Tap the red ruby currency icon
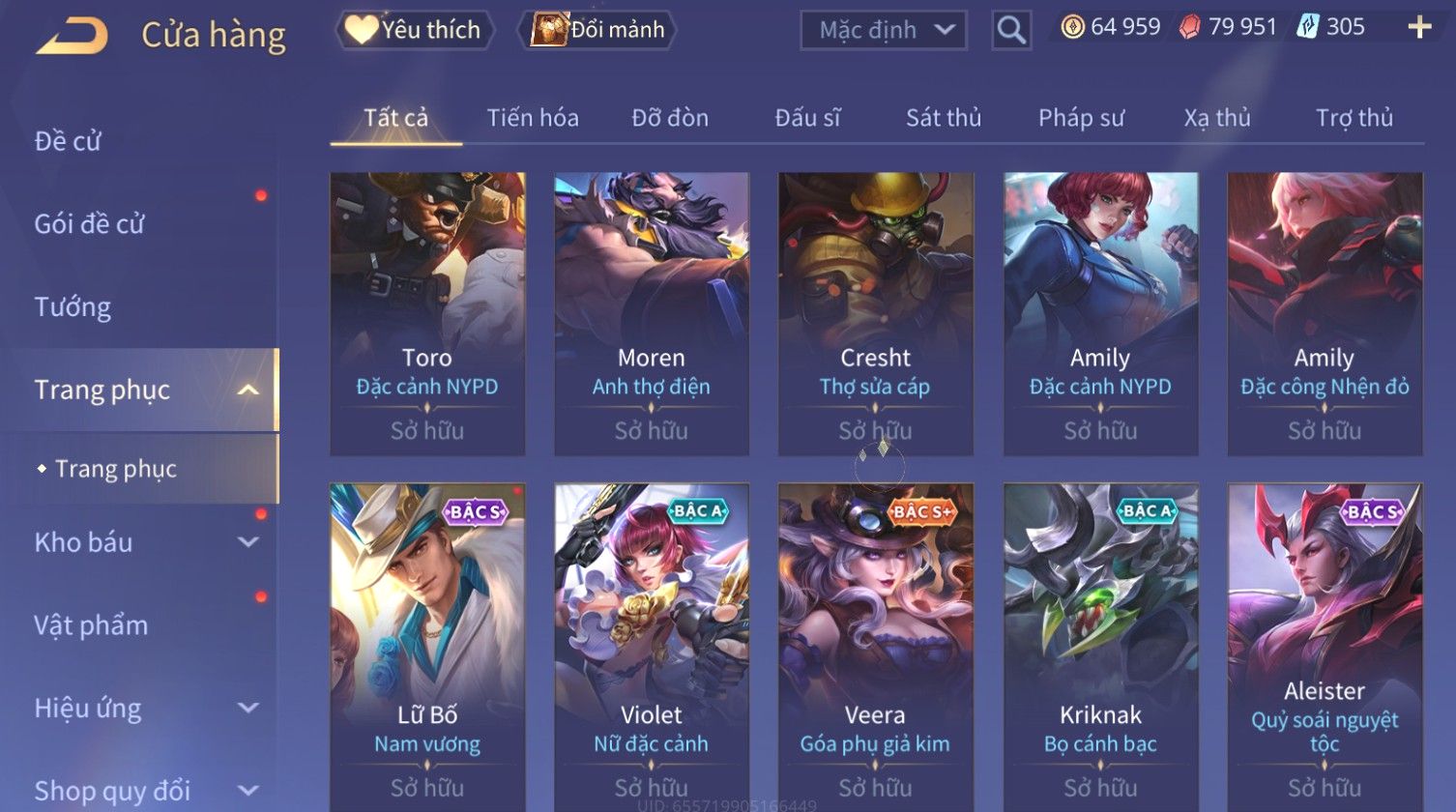Viewport: 1456px width, 812px height. [1190, 27]
